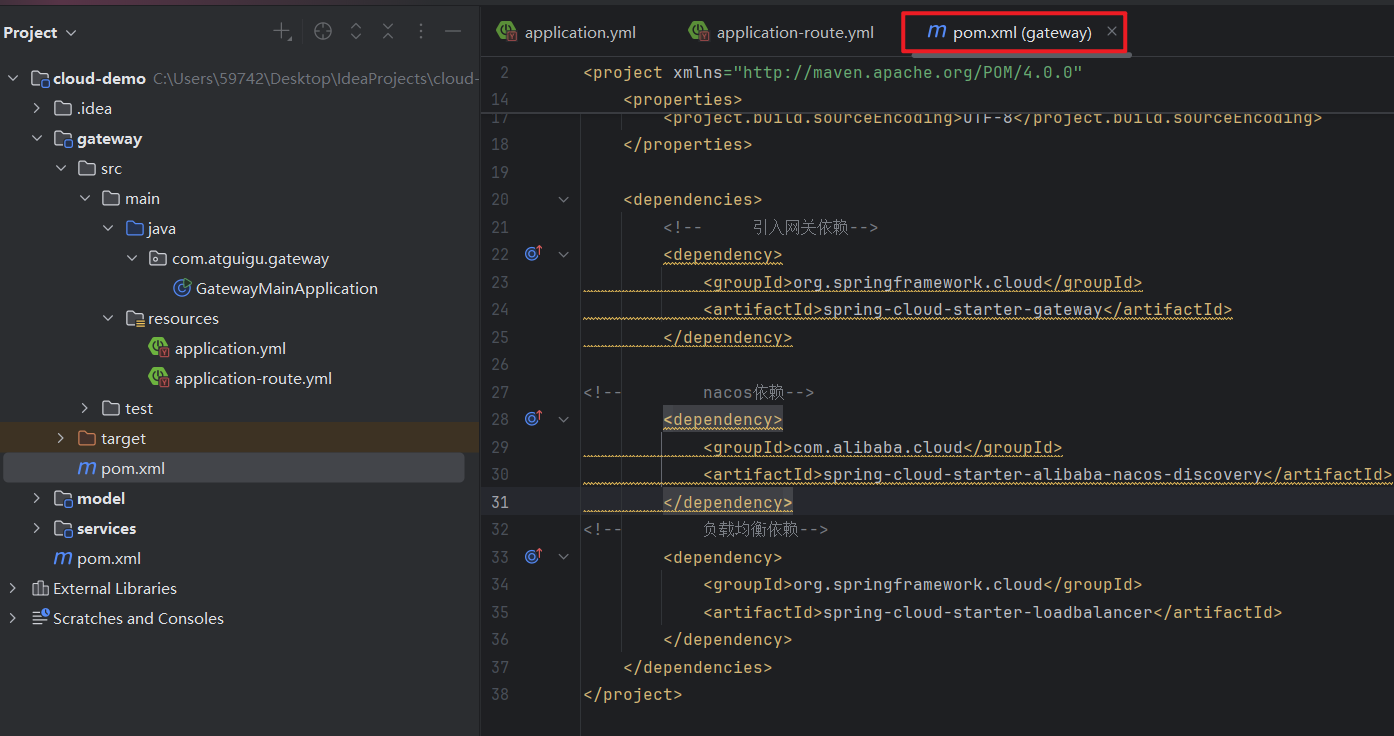This screenshot has height=736, width=1394.
Task: Click the Maven icon of root pom.xml
Action: point(63,558)
